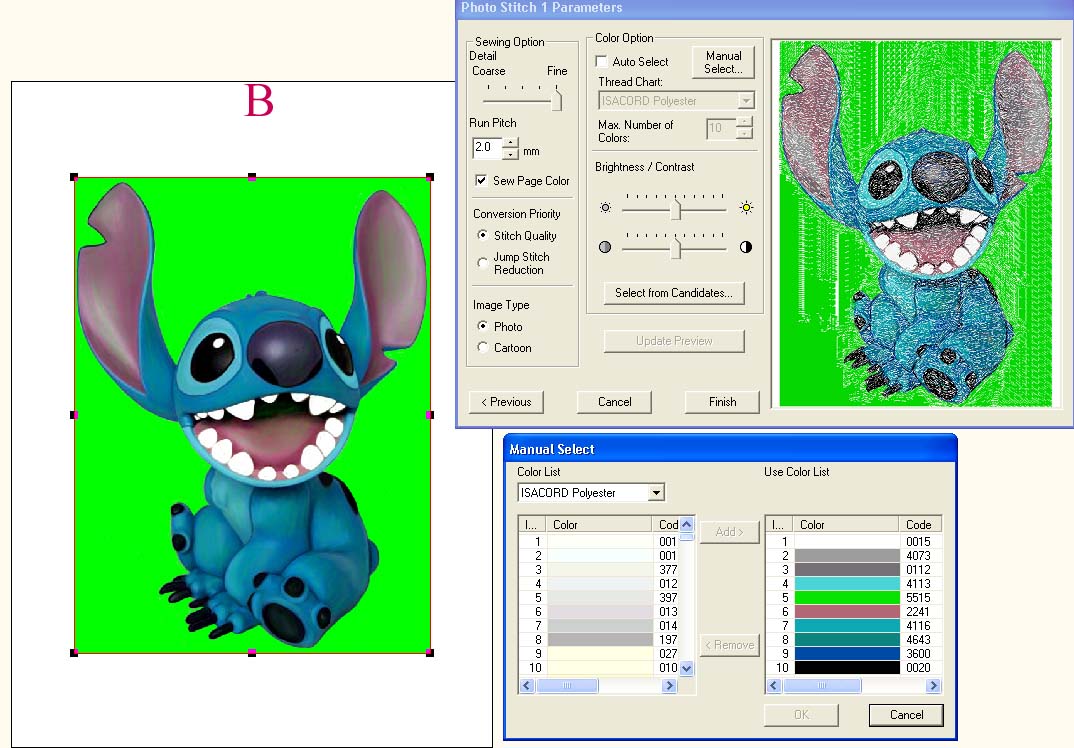Select turquoise color 4113 in Use Color List
The height and width of the screenshot is (748, 1074).
(x=853, y=584)
